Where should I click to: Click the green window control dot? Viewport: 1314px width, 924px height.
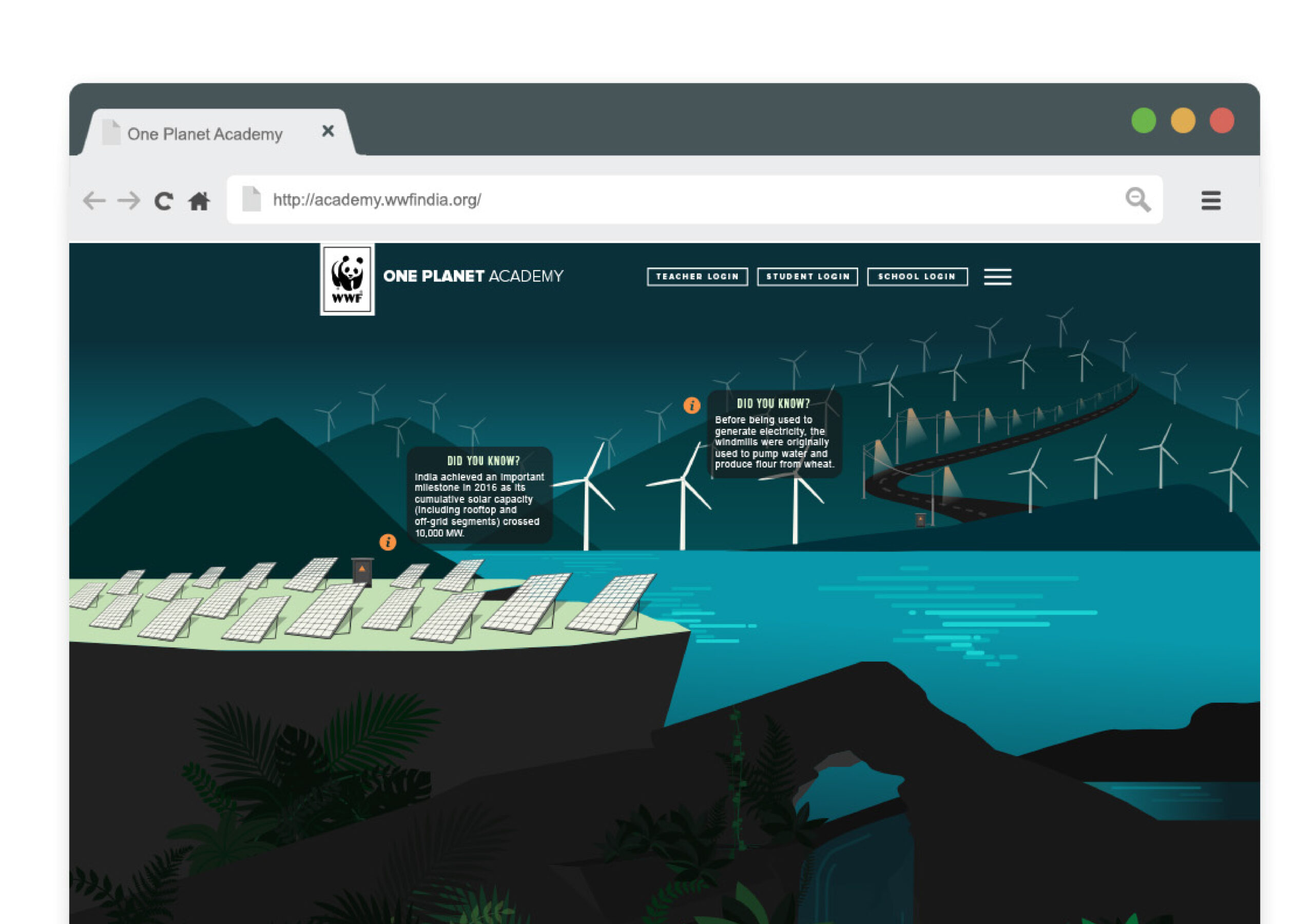click(x=1144, y=121)
